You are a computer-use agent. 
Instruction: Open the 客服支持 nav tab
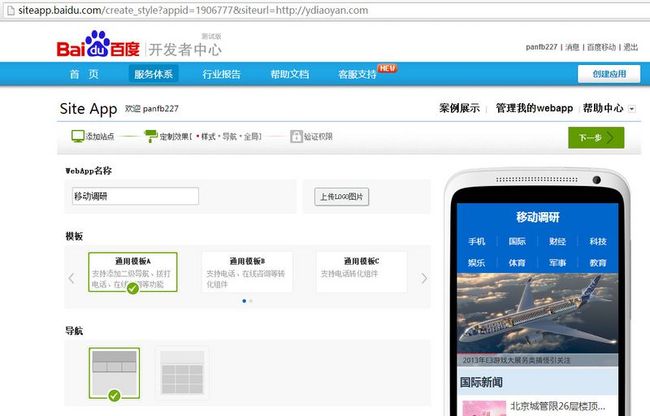click(x=357, y=74)
